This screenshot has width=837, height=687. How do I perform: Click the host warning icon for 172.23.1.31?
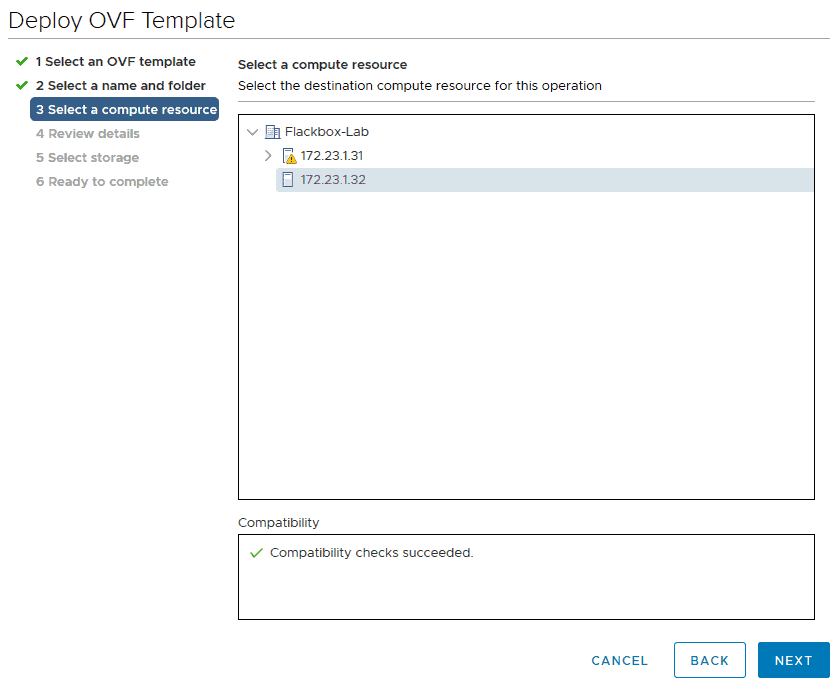coord(289,156)
